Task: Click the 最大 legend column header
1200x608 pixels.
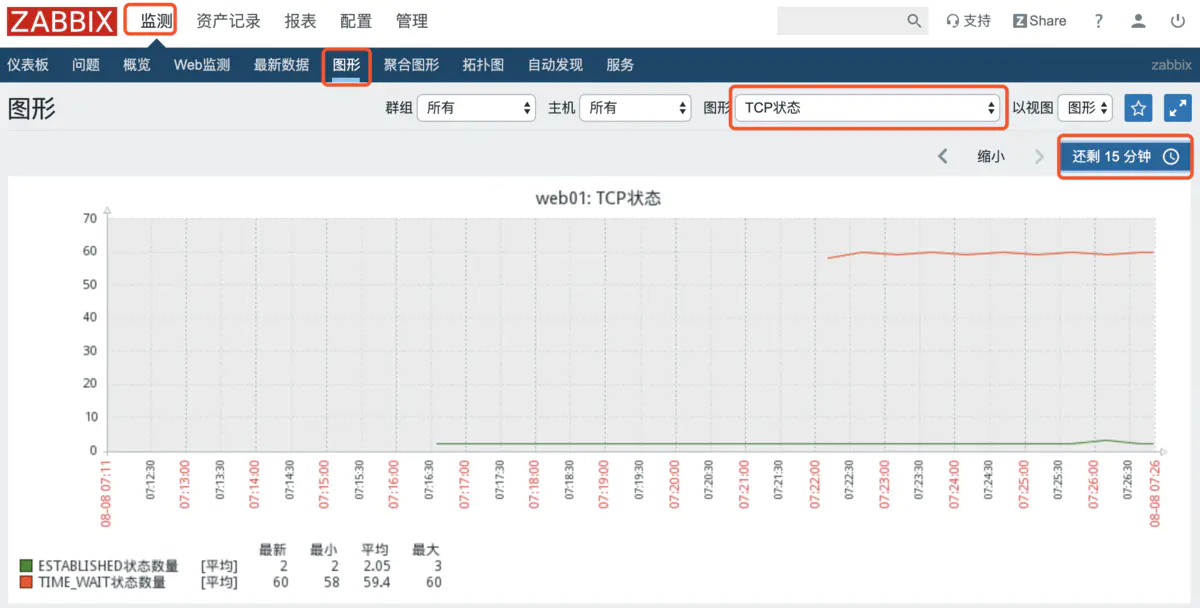Action: point(425,550)
